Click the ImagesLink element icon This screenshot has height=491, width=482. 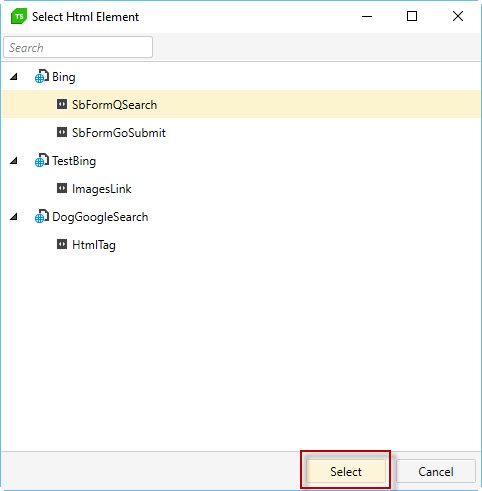62,188
